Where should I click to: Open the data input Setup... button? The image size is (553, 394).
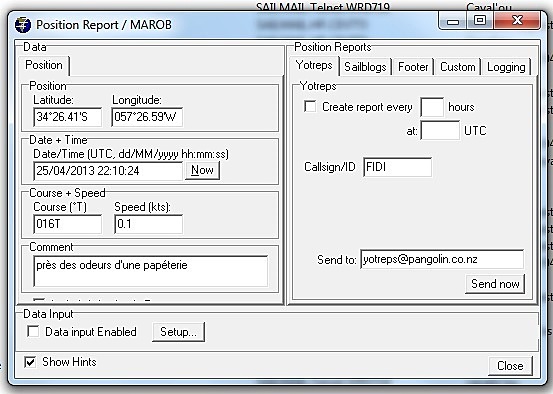pyautogui.click(x=178, y=332)
